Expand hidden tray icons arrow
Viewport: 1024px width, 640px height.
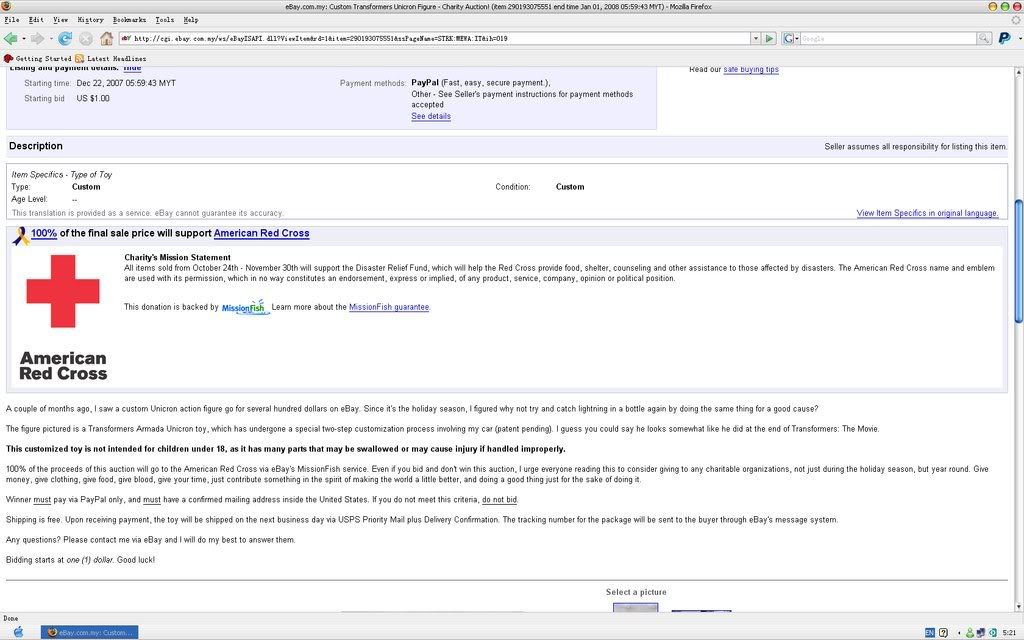(x=959, y=632)
